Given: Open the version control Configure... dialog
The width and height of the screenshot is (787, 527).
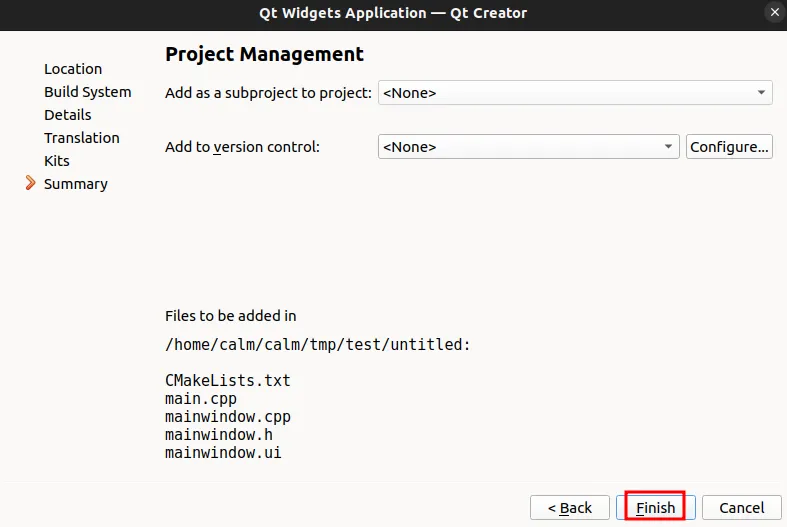Looking at the screenshot, I should tap(729, 147).
